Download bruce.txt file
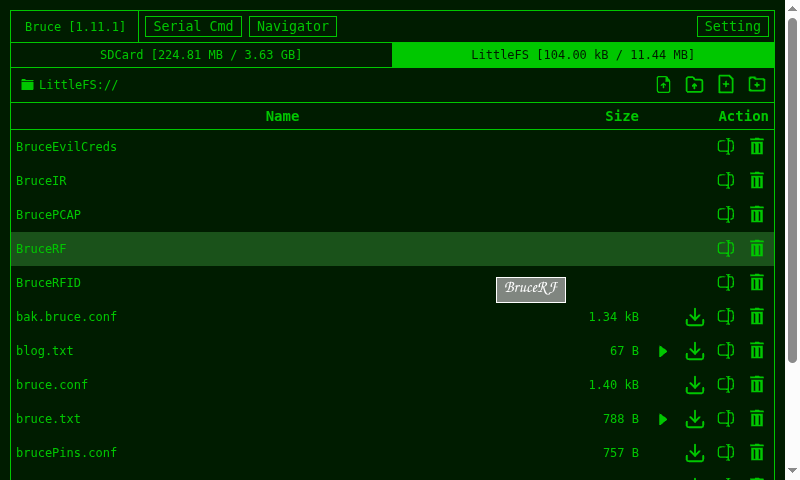Viewport: 800px width, 480px height. (x=695, y=419)
